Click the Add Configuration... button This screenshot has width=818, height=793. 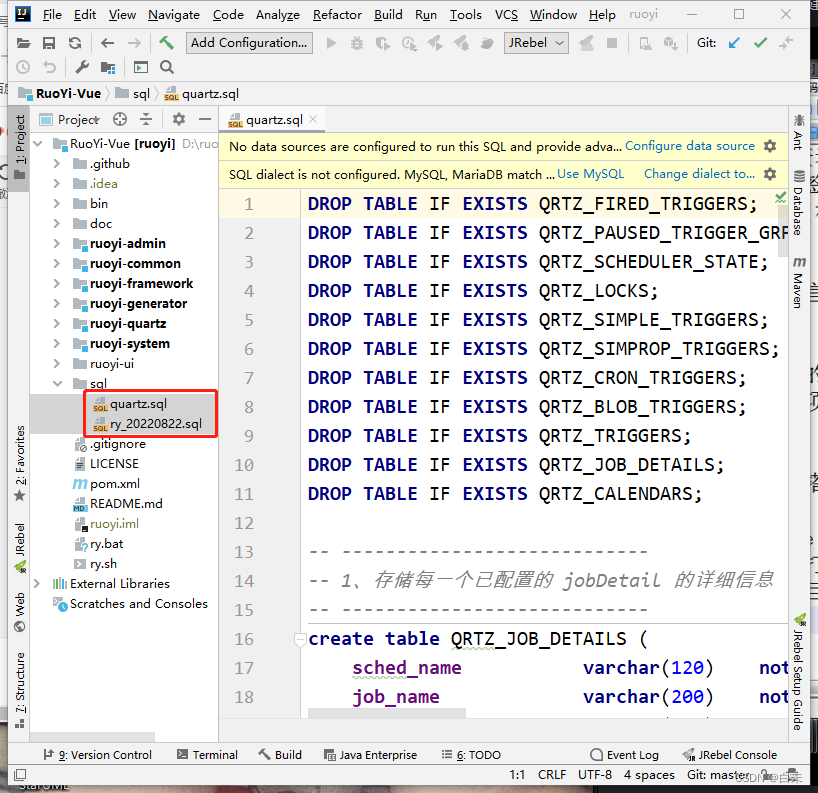tap(249, 43)
